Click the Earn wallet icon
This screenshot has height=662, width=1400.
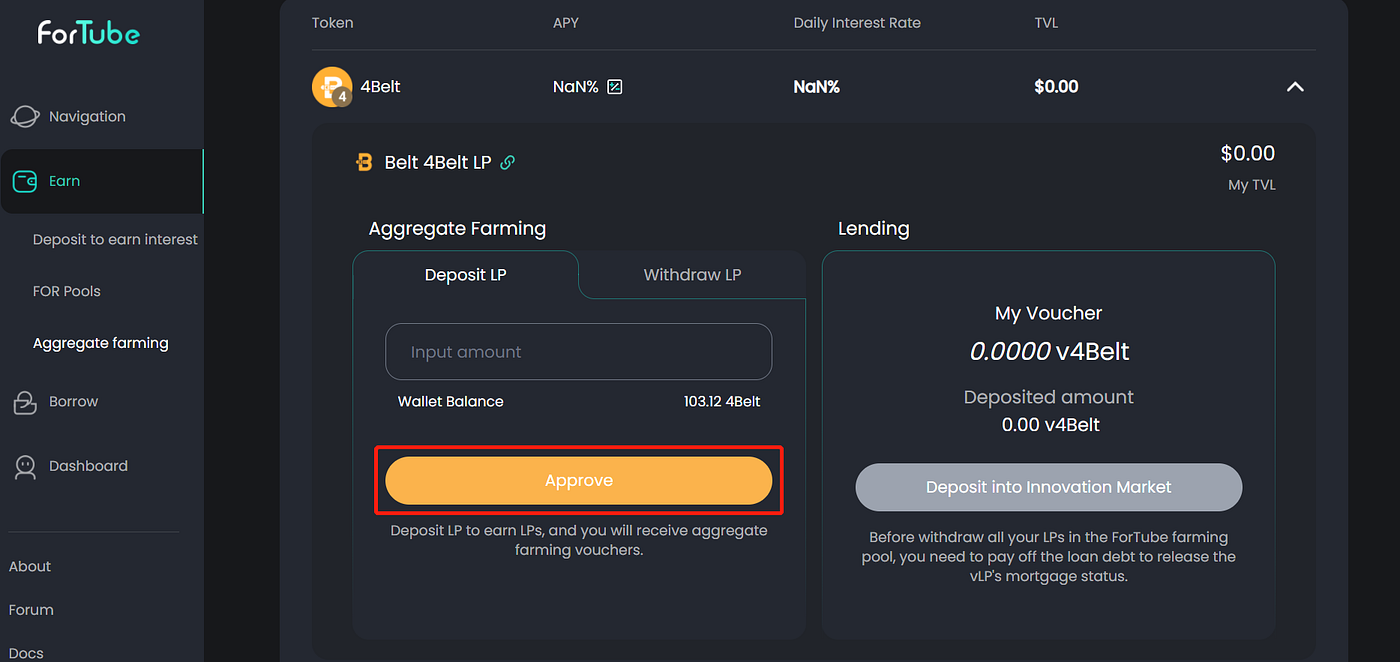coord(25,181)
